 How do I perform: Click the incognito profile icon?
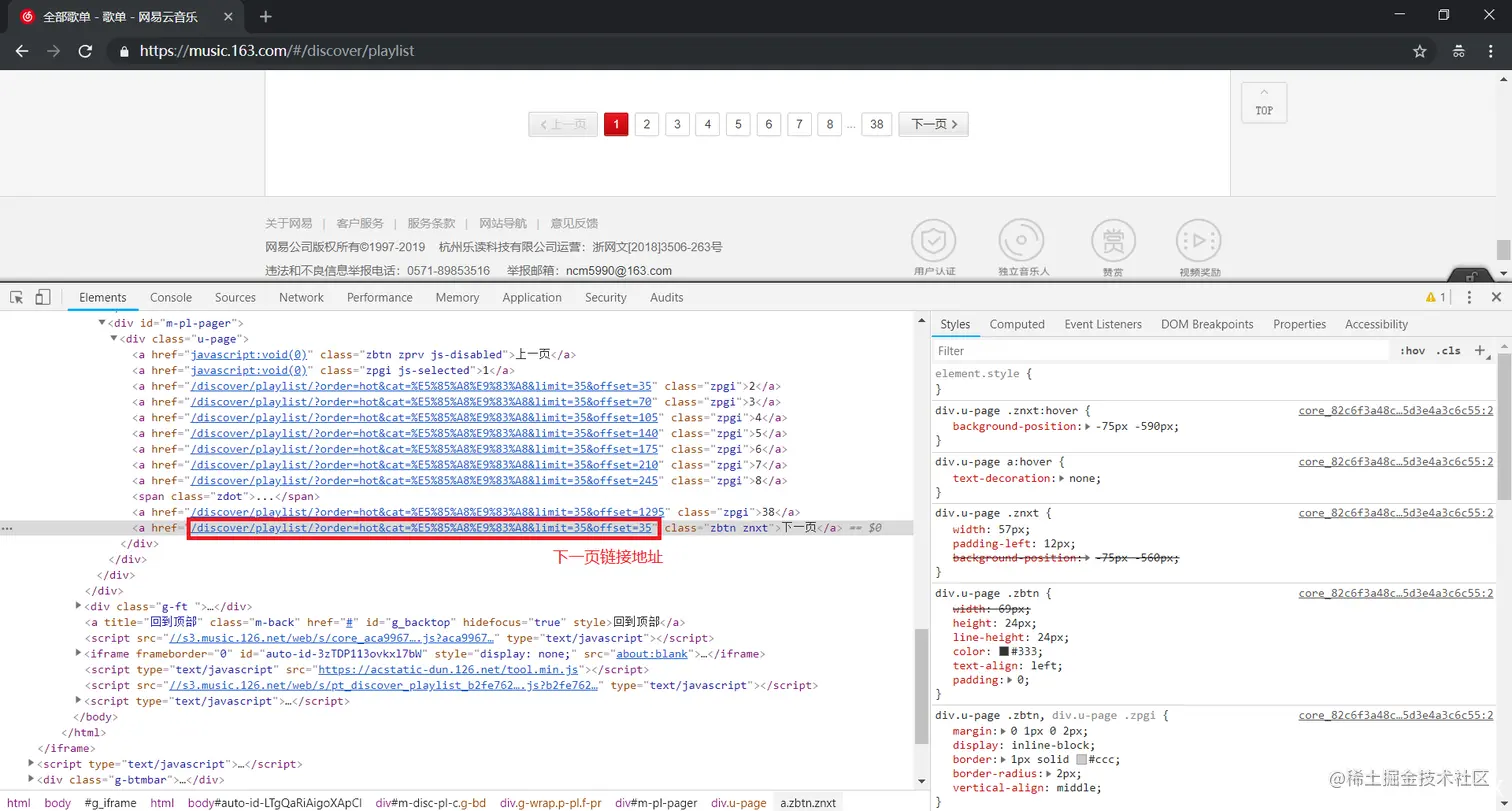[1459, 51]
